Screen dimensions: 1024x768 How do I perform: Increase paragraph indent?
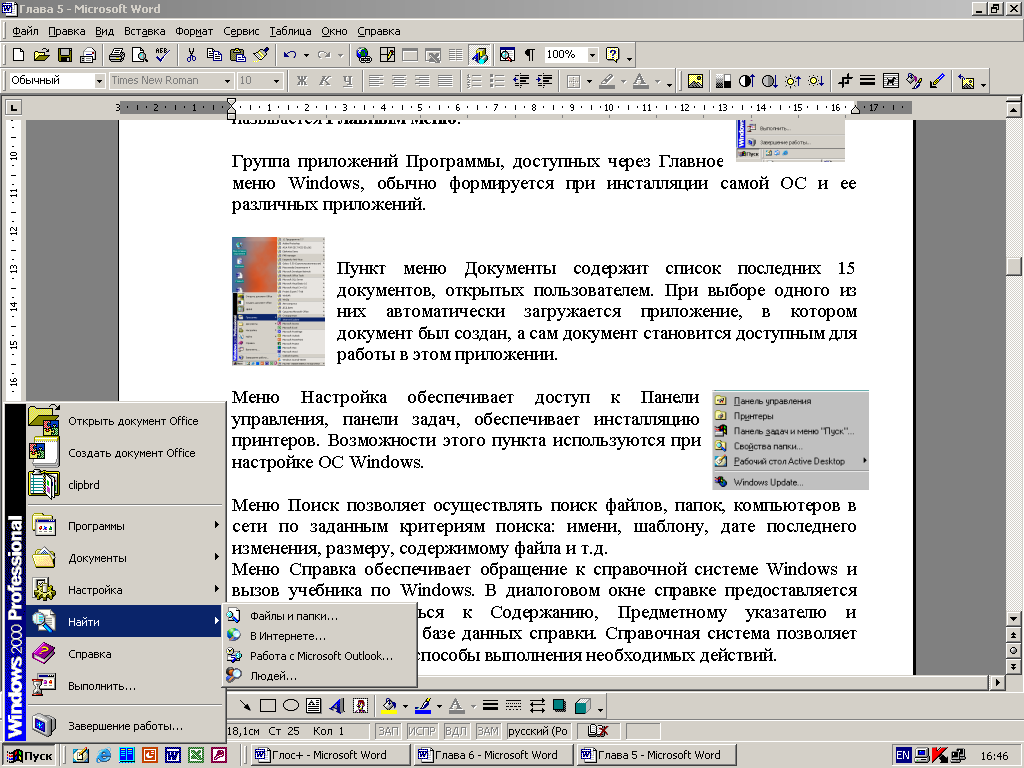544,81
